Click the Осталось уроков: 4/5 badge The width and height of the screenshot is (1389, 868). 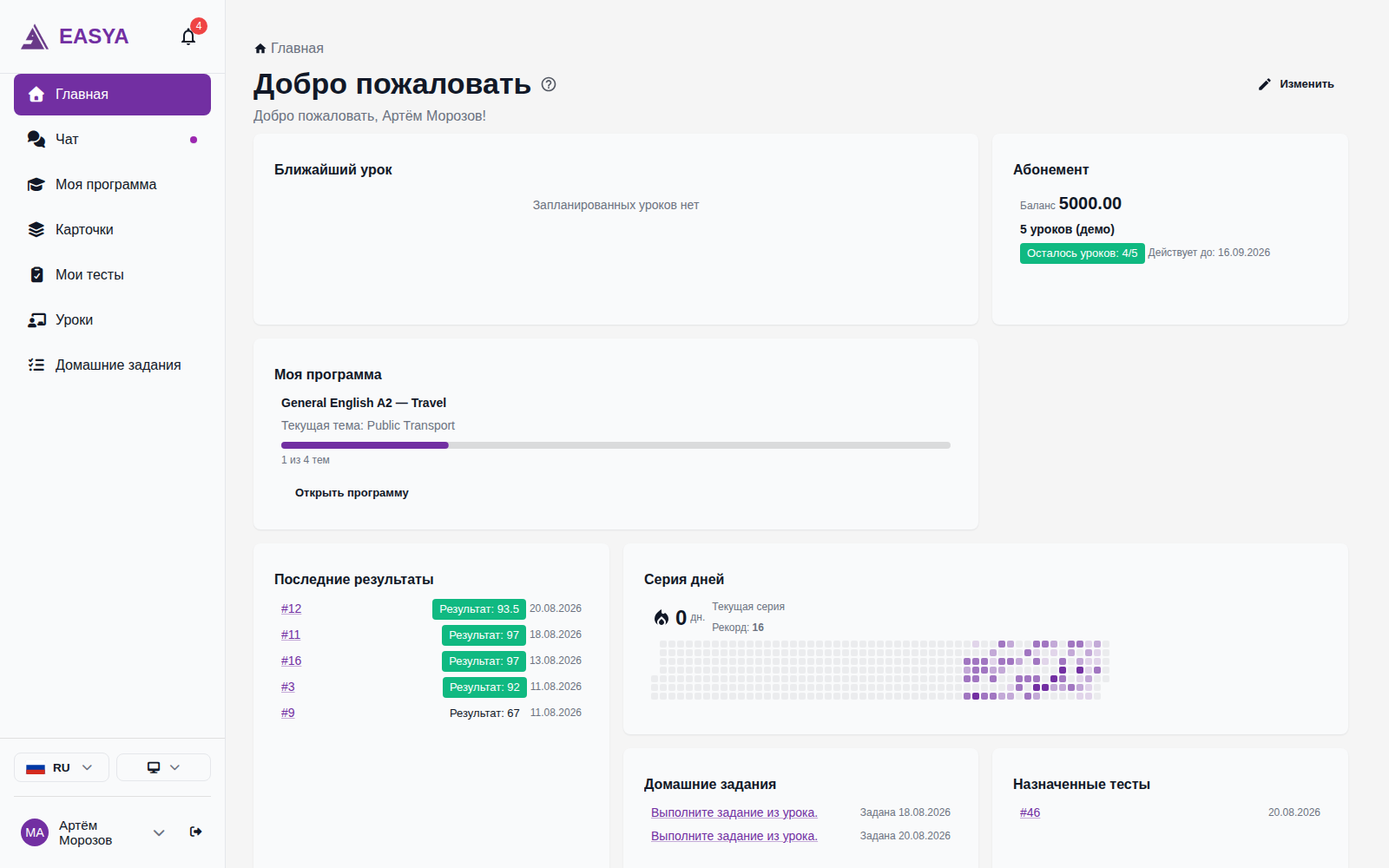click(x=1082, y=253)
